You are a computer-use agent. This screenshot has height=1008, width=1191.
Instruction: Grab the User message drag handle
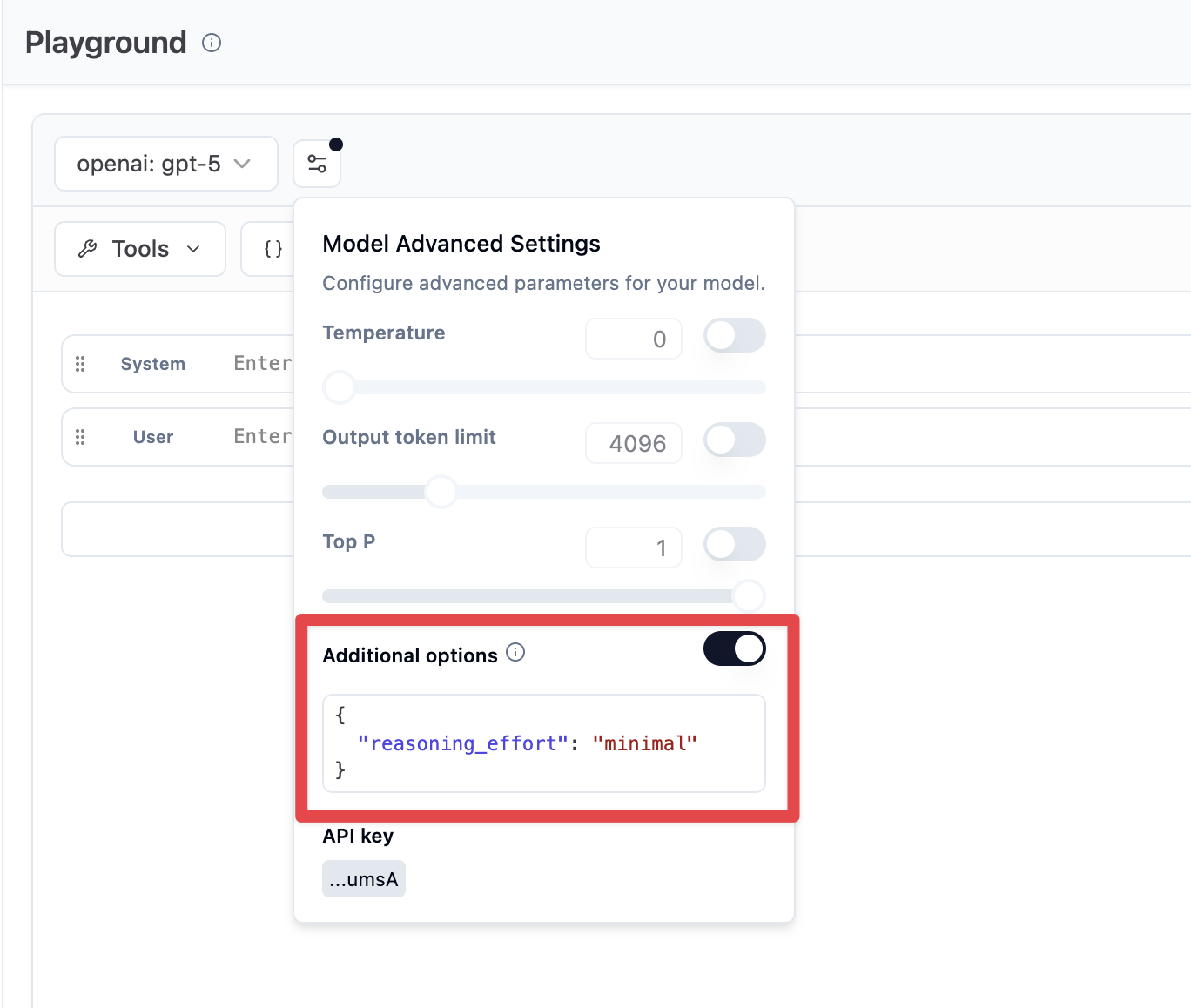(x=80, y=437)
